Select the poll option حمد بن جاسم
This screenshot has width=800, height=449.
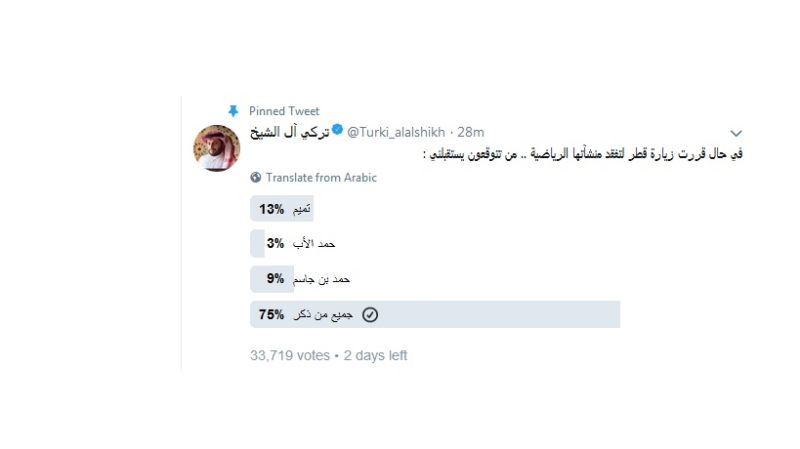coord(435,279)
